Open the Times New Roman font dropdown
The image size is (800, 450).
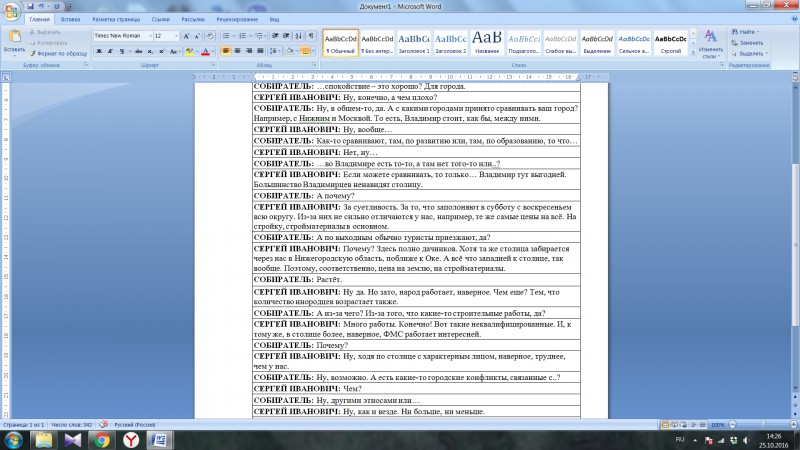(x=151, y=36)
